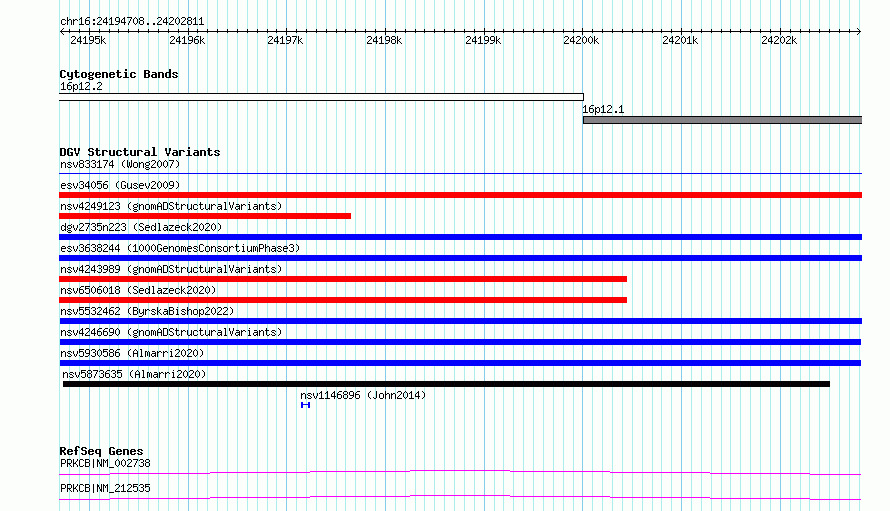
Task: Open variant nsv833174 (Wong2007) label
Action: [x=120, y=165]
